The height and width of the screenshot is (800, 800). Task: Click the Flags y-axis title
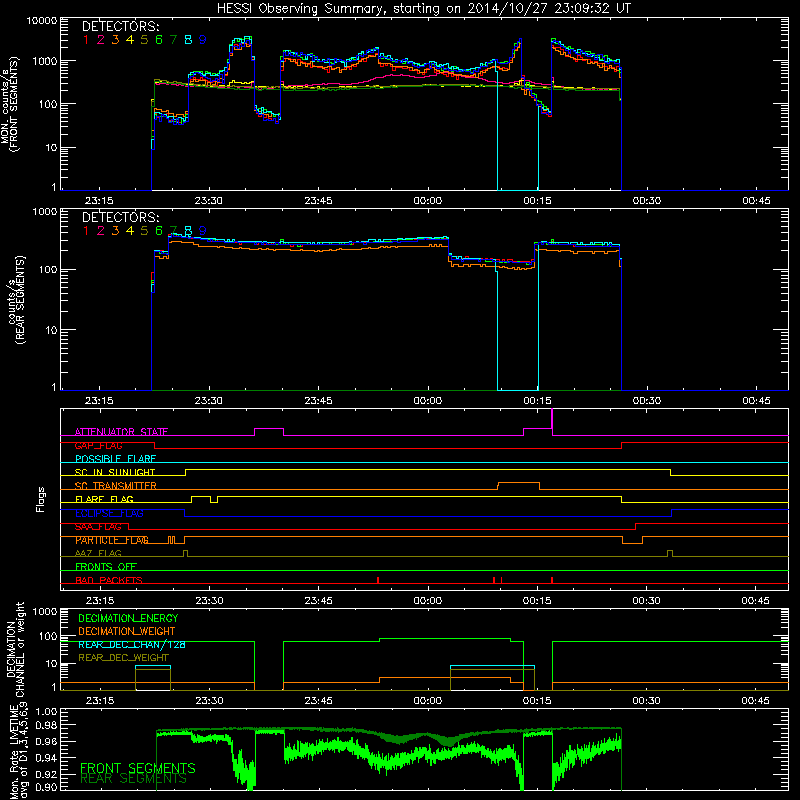click(x=41, y=499)
